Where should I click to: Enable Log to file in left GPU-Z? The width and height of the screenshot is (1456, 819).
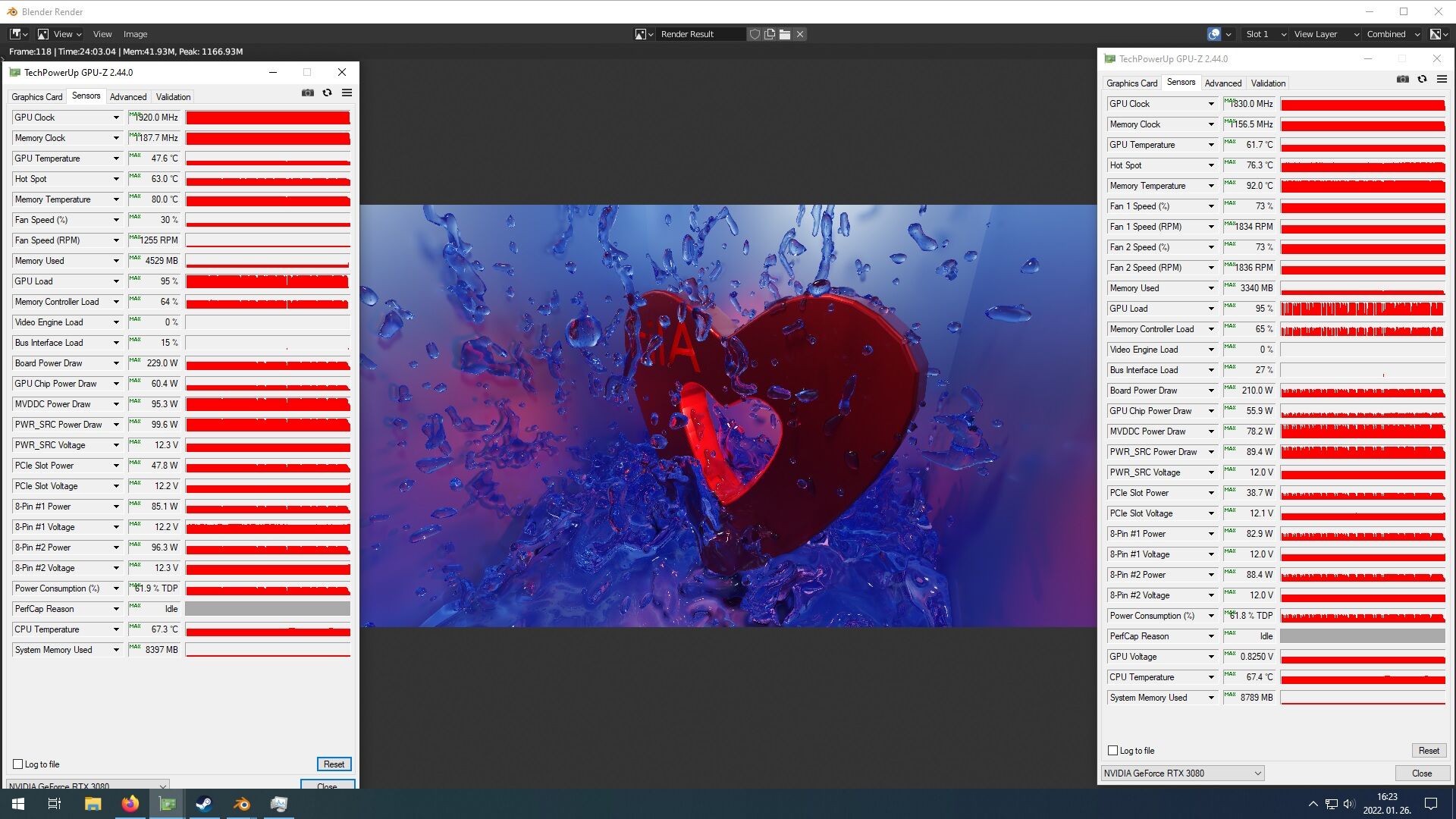pyautogui.click(x=18, y=764)
